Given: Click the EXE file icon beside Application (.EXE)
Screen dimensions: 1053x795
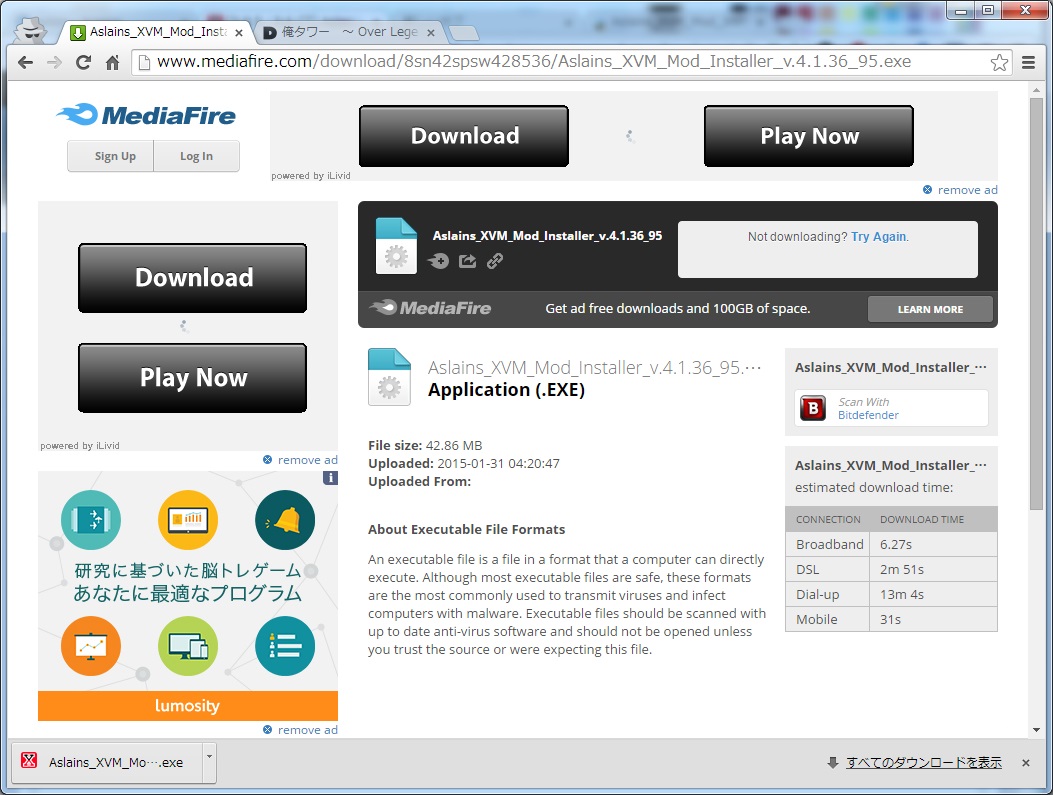Looking at the screenshot, I should tap(390, 377).
